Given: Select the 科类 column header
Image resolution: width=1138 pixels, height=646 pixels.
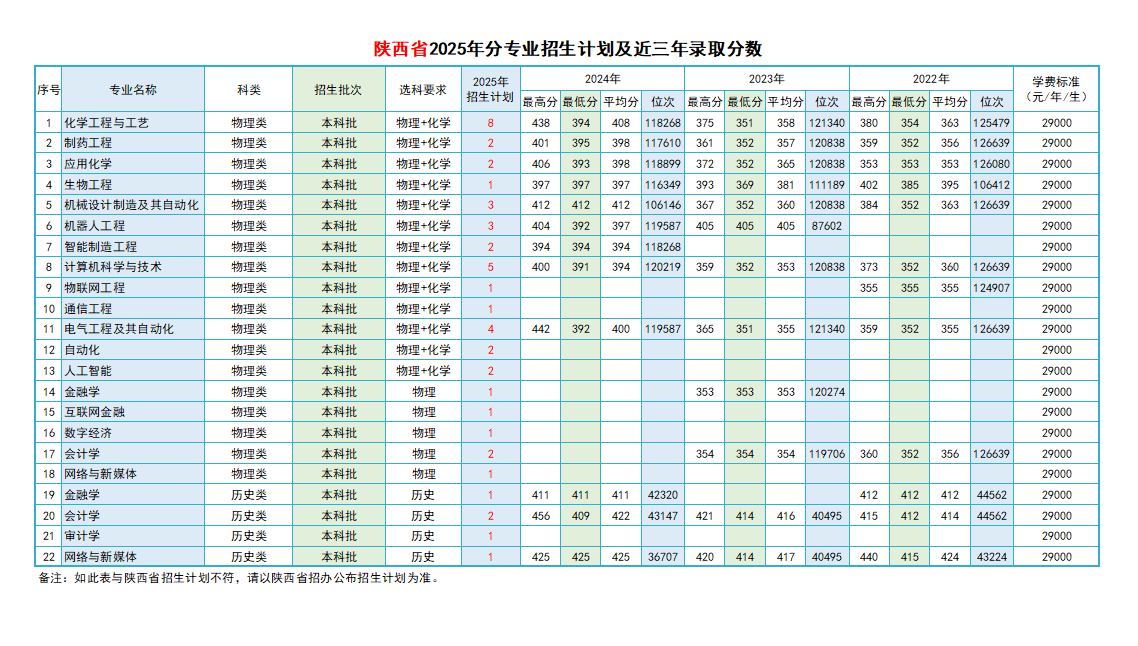Looking at the screenshot, I should click(248, 89).
